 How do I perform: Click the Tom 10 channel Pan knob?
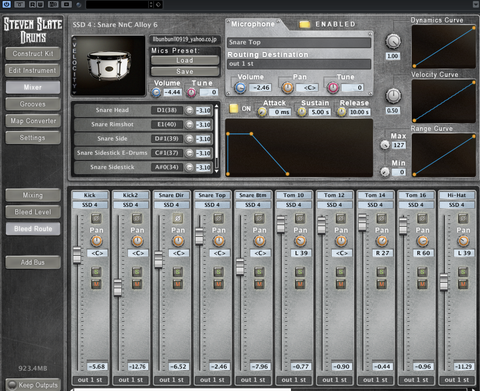coord(300,241)
